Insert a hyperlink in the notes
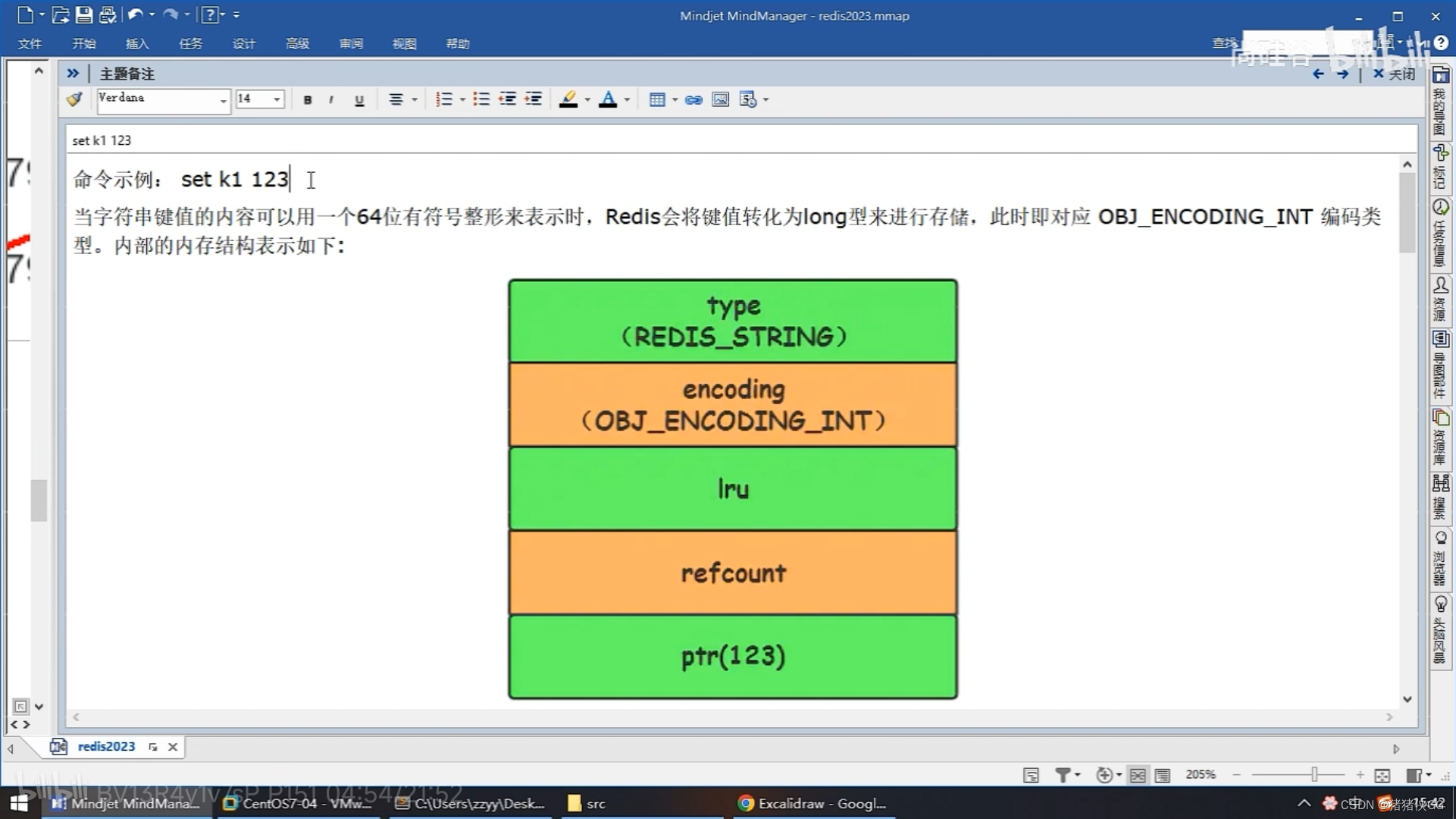Viewport: 1456px width, 819px height. click(693, 99)
